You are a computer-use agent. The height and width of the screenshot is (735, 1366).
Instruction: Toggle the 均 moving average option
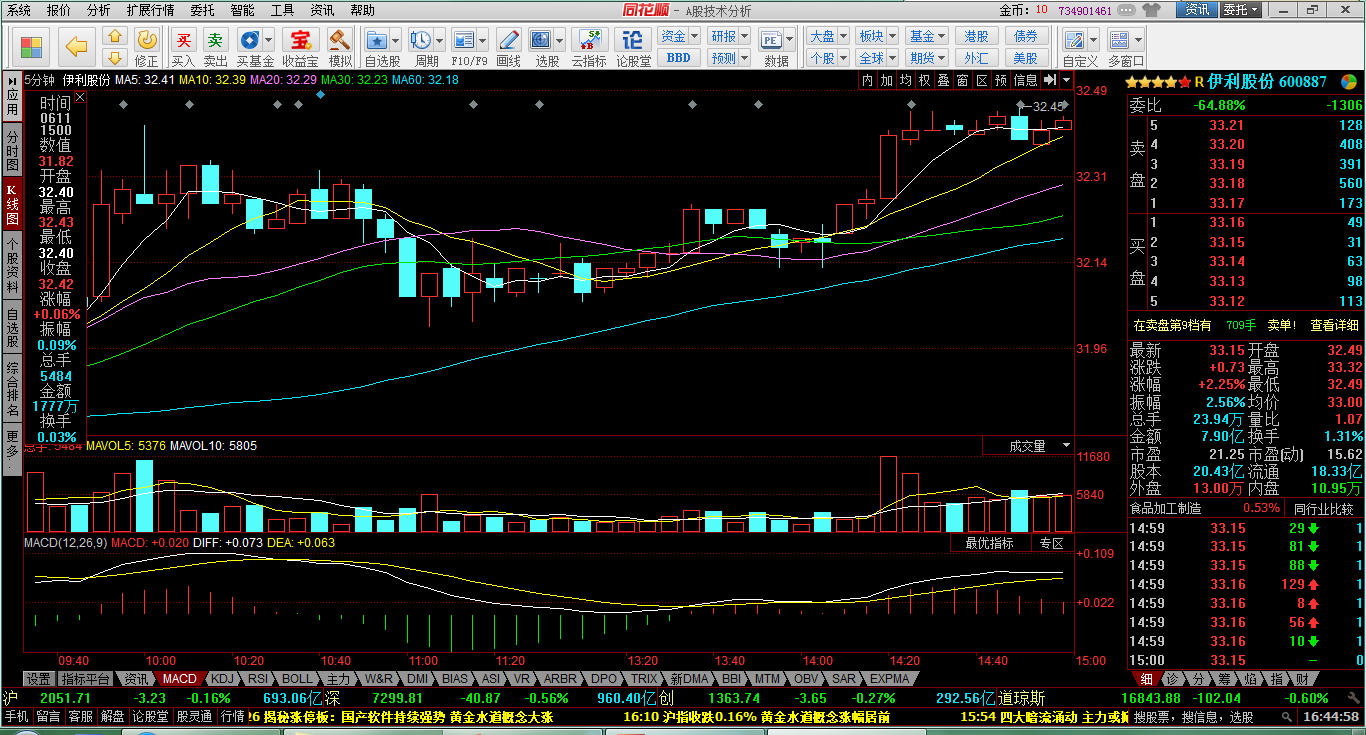[x=905, y=80]
